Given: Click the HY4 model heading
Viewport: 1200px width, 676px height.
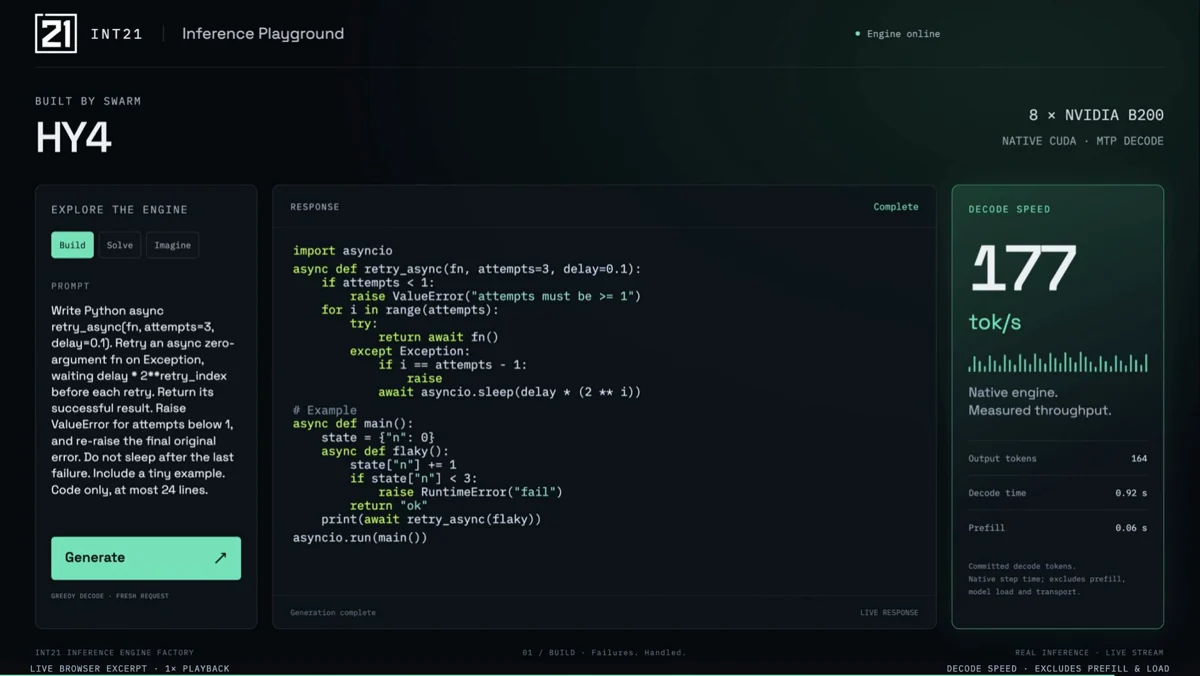Looking at the screenshot, I should point(73,137).
